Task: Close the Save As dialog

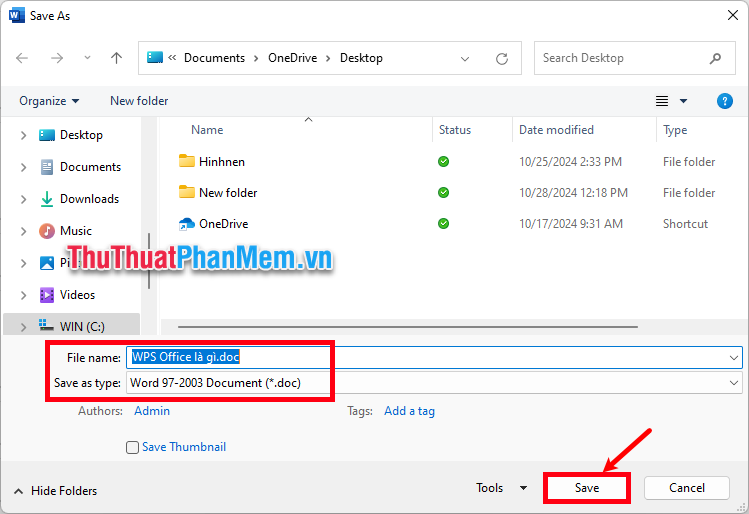Action: click(x=733, y=15)
